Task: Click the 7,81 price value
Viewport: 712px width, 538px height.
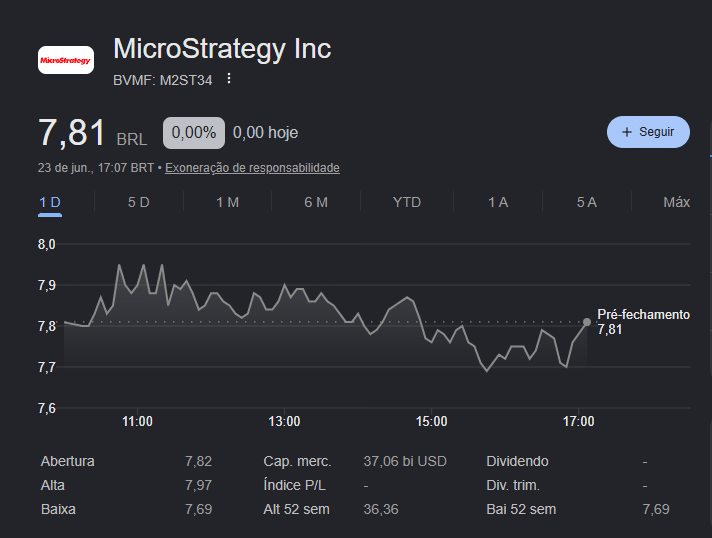Action: (x=72, y=133)
